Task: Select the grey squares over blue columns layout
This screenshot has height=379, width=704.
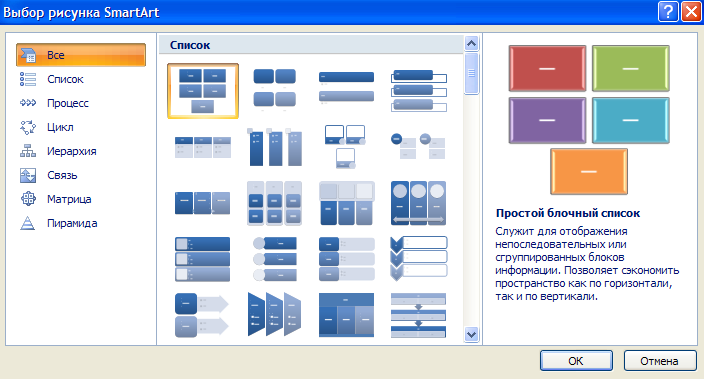Action: 346,203
